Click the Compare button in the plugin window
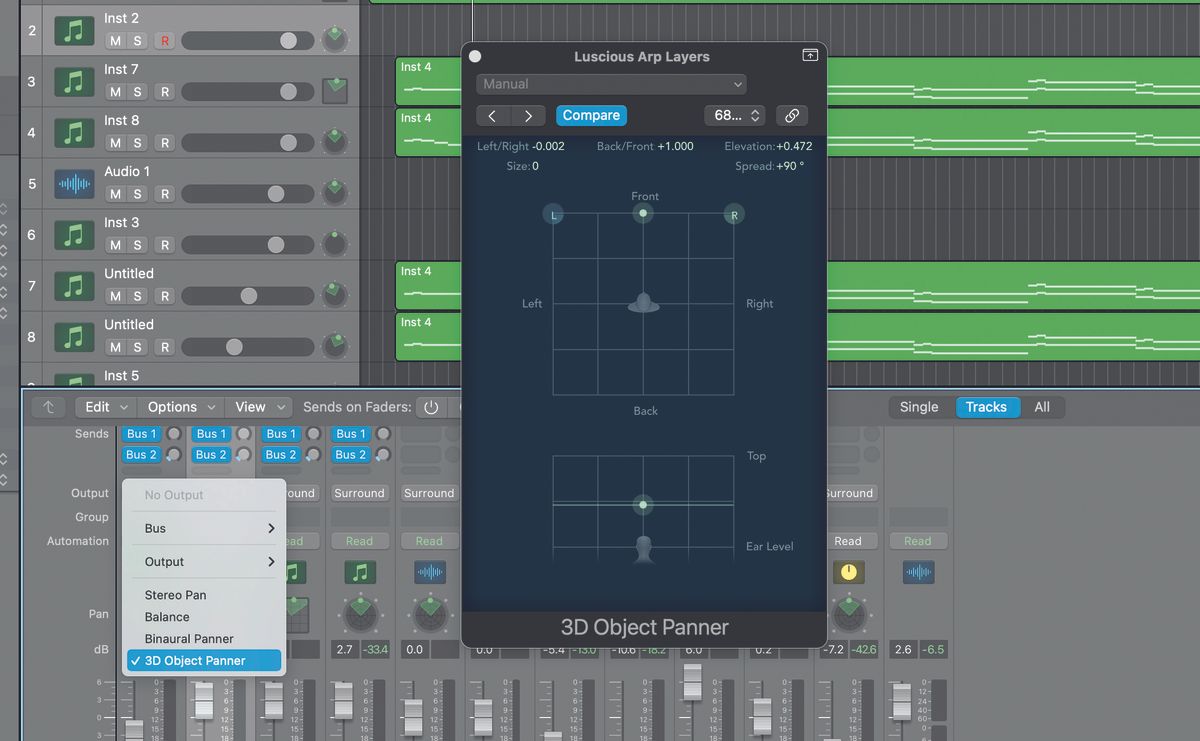 point(591,115)
